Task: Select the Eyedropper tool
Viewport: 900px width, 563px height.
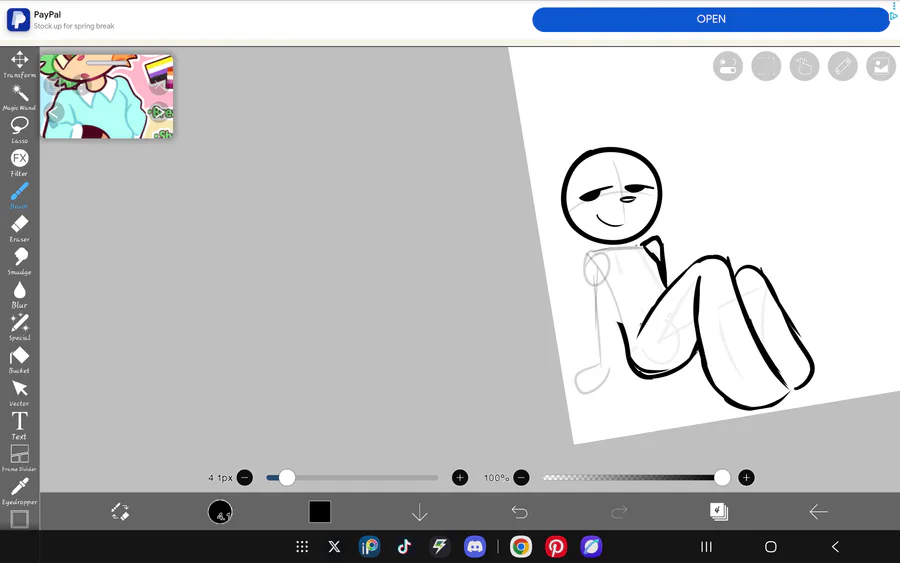Action: [20, 491]
